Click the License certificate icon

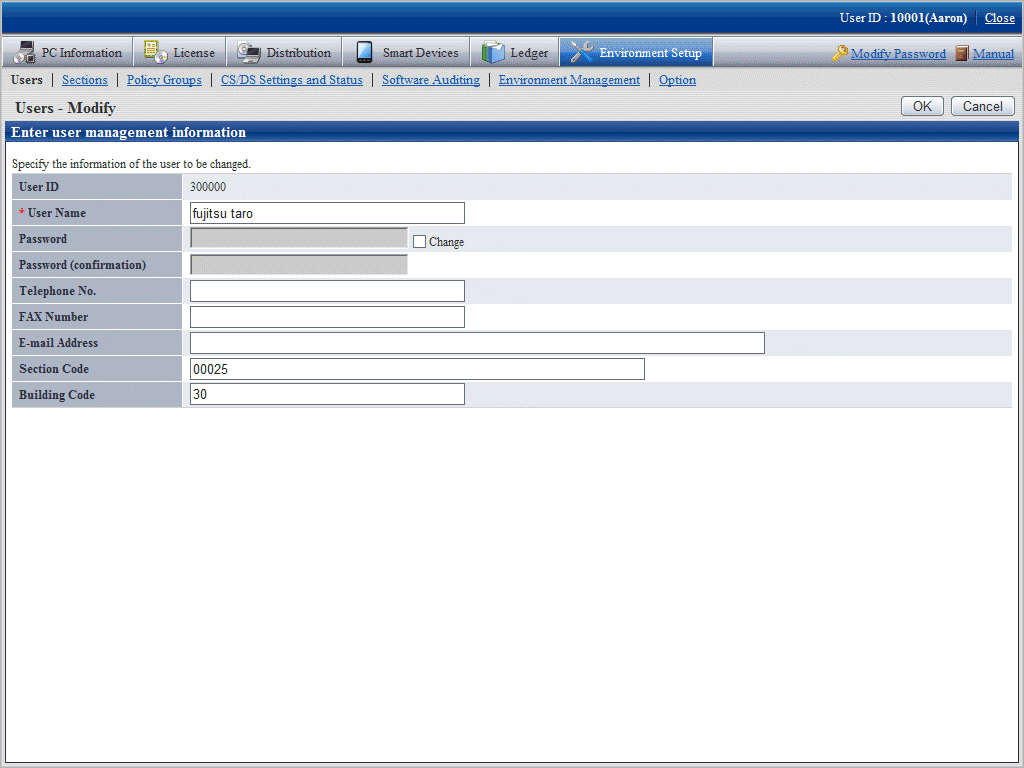(155, 52)
